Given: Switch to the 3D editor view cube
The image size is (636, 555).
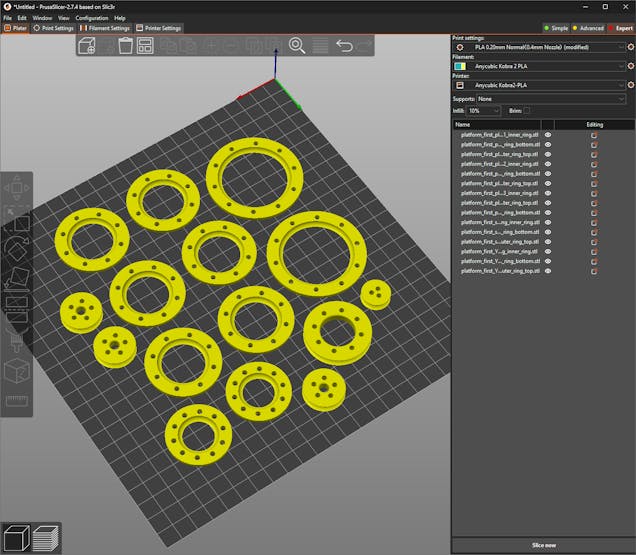Looking at the screenshot, I should click(16, 537).
